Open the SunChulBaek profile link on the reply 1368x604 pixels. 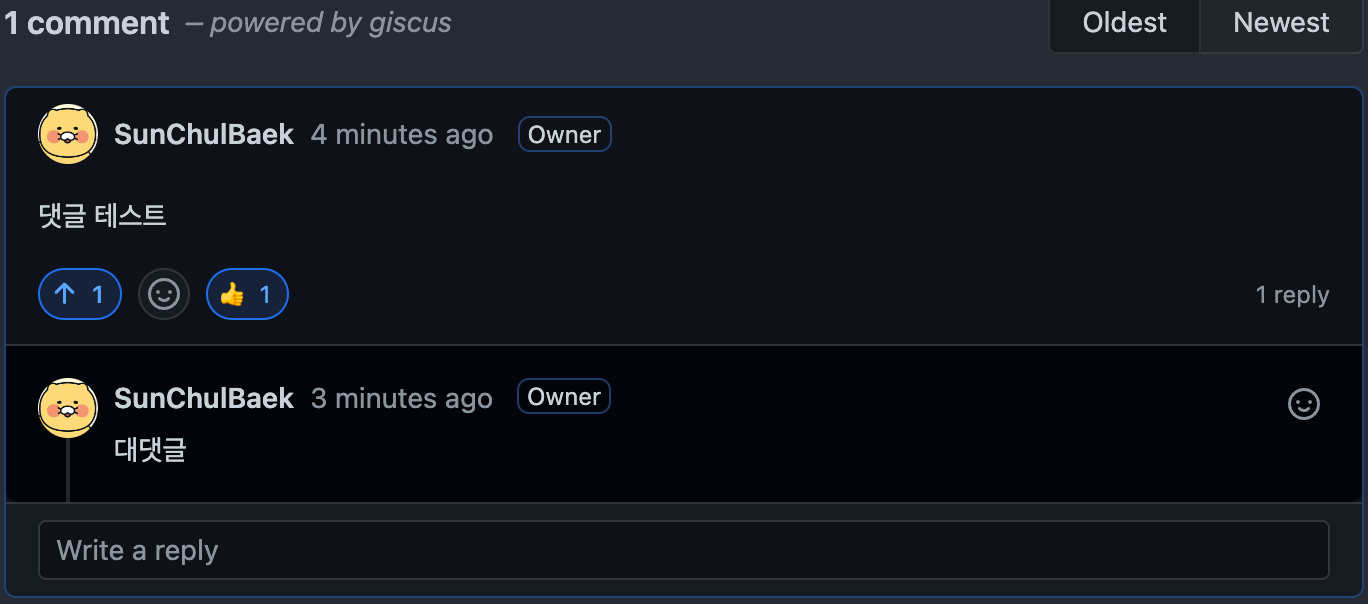coord(204,398)
